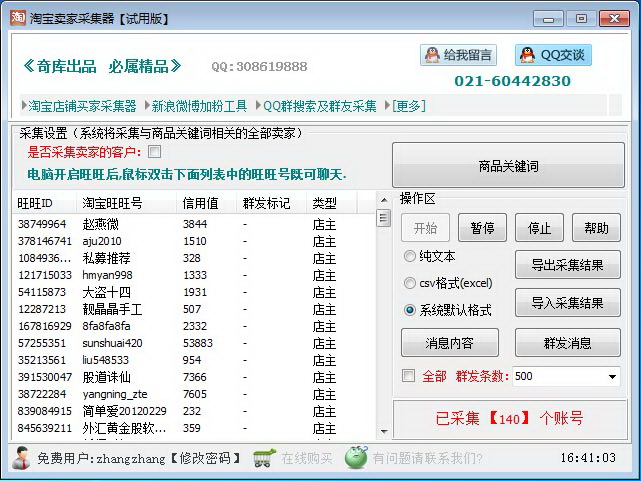Click the 商品关键词 button
The width and height of the screenshot is (641, 481).
(508, 165)
